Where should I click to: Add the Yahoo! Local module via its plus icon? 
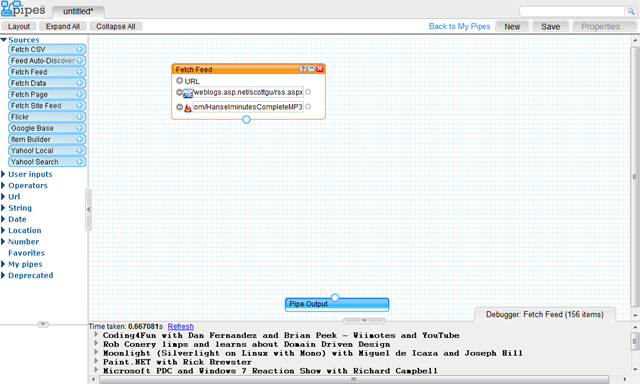click(80, 151)
